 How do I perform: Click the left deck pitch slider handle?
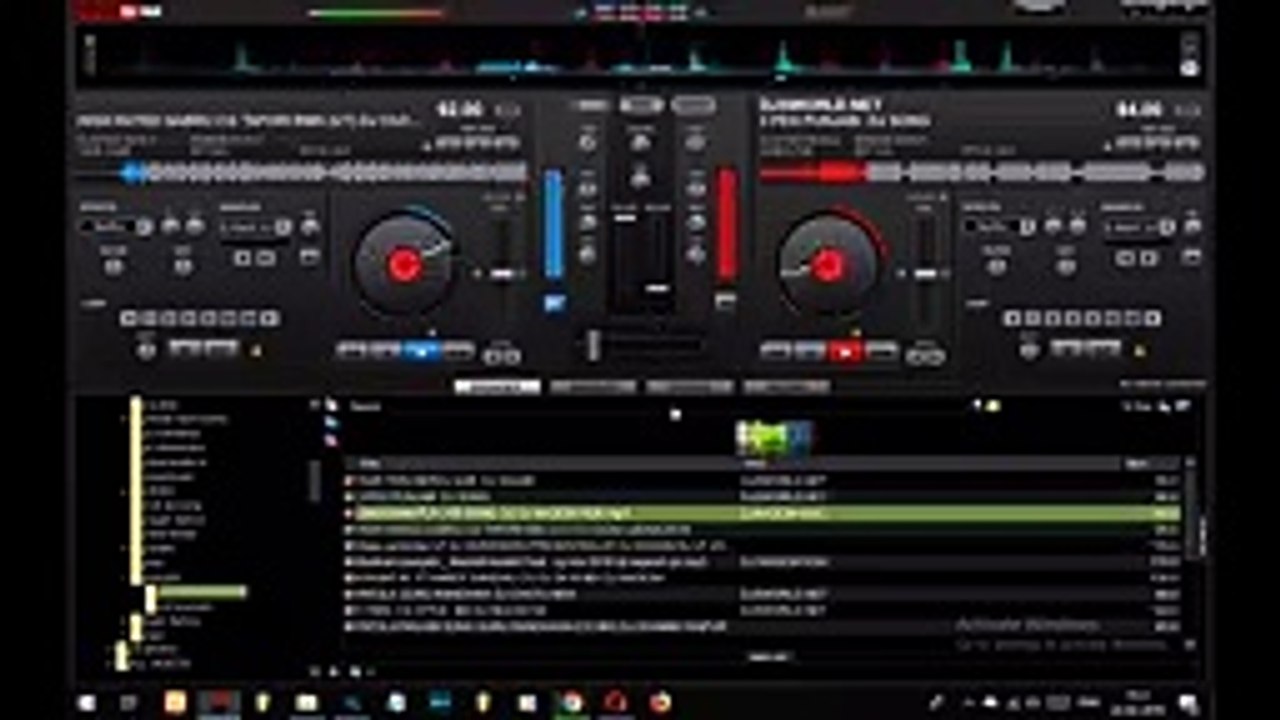[503, 273]
